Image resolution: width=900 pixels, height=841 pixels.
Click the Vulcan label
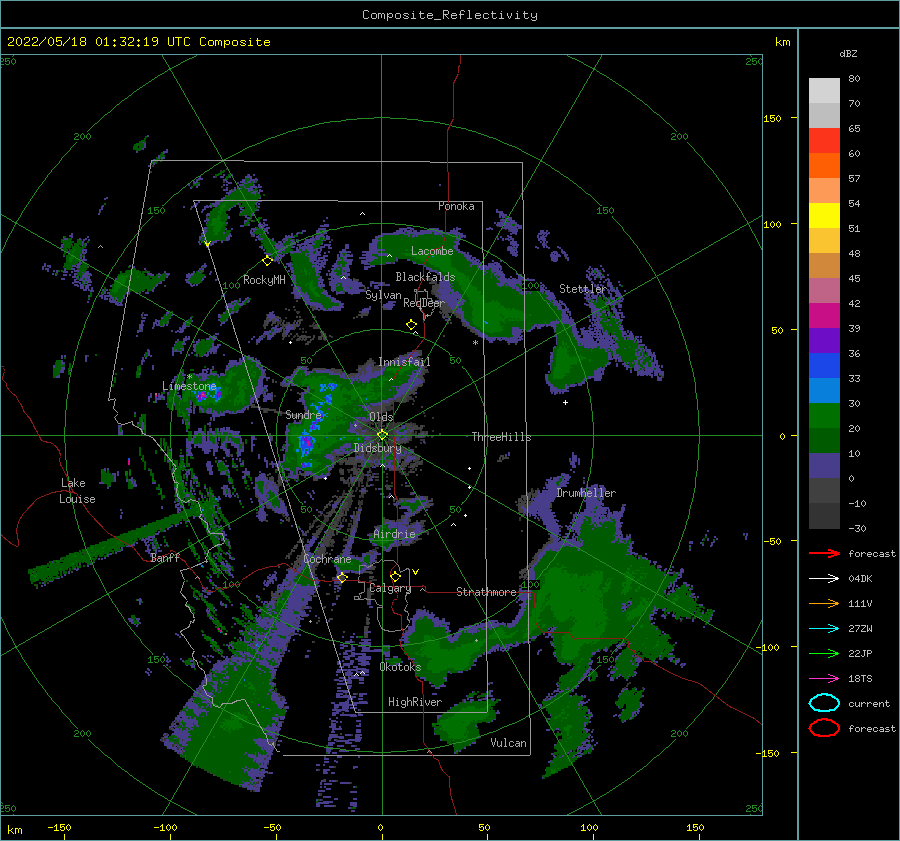pos(509,742)
